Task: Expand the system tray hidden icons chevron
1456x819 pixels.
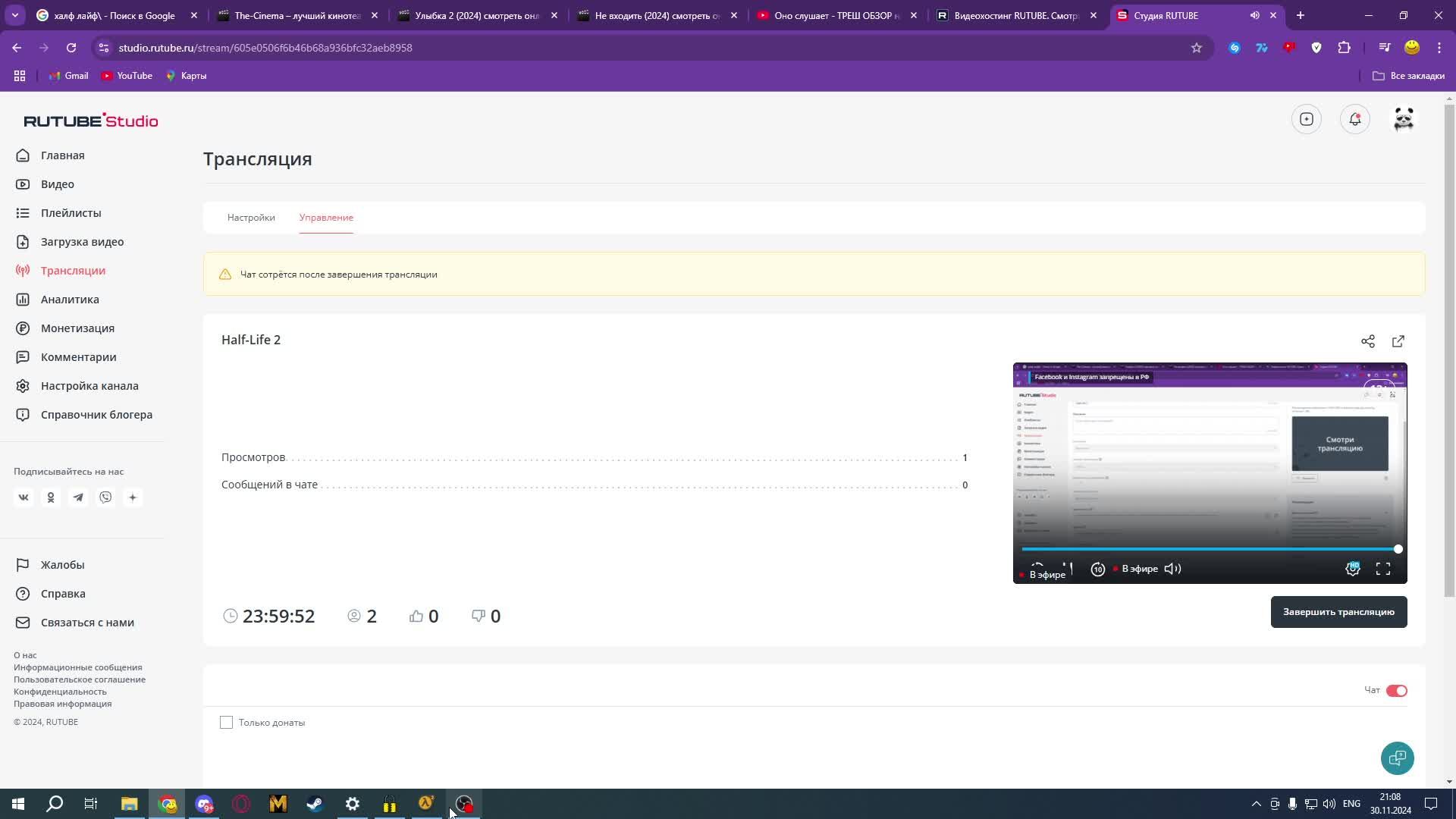Action: pos(1256,804)
